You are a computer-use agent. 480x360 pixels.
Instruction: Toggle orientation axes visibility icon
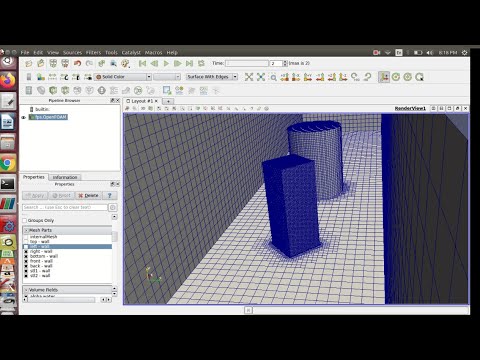pyautogui.click(x=384, y=77)
